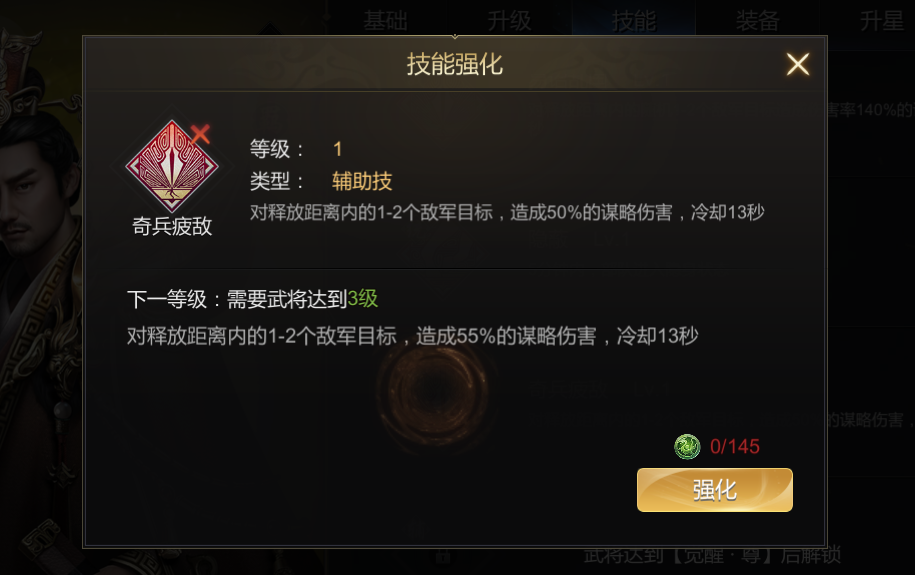The width and height of the screenshot is (915, 575).
Task: Click the 奇兵疲敌 skill name label
Action: (172, 226)
